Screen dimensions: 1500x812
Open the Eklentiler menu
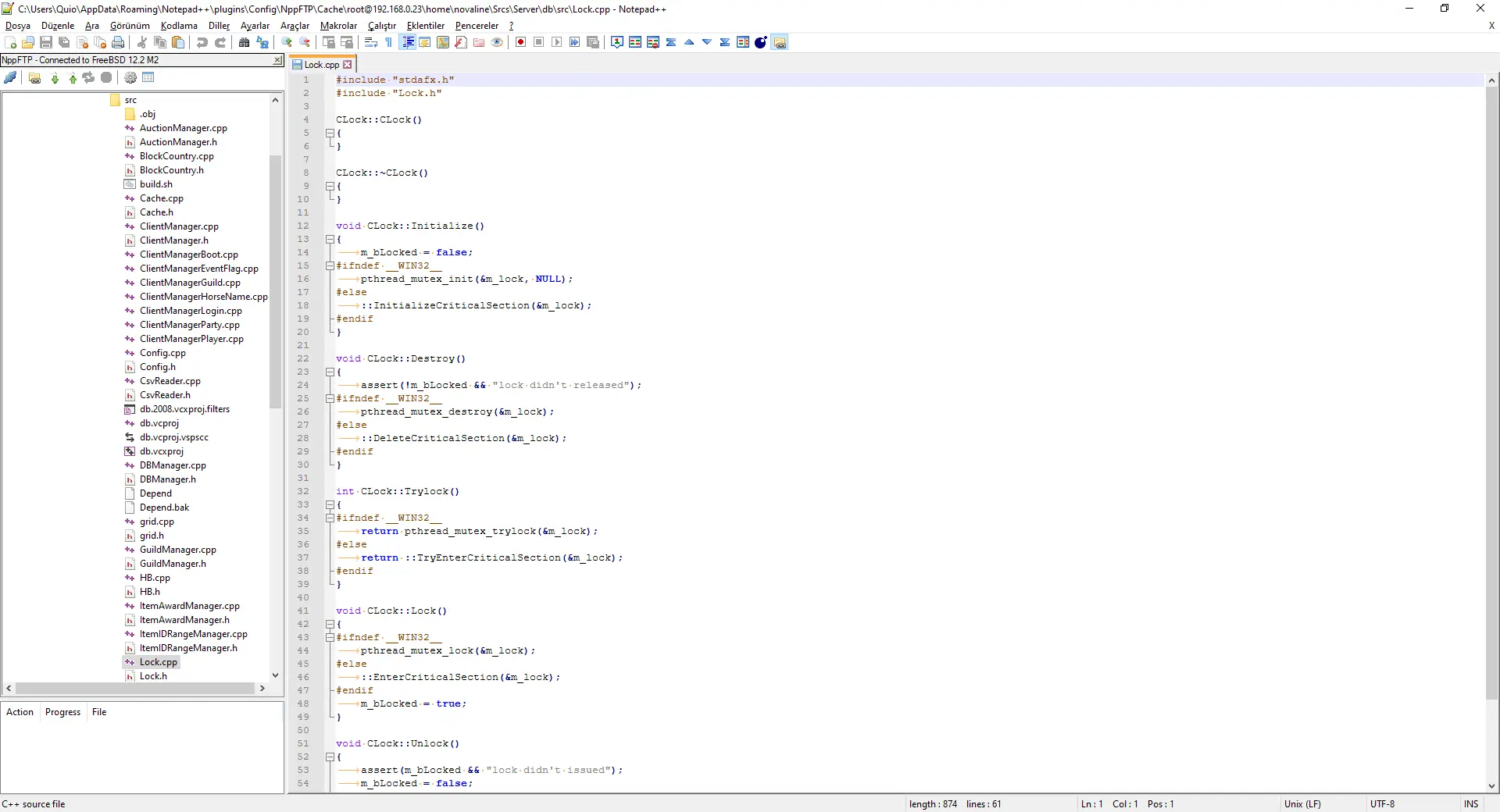(x=425, y=26)
